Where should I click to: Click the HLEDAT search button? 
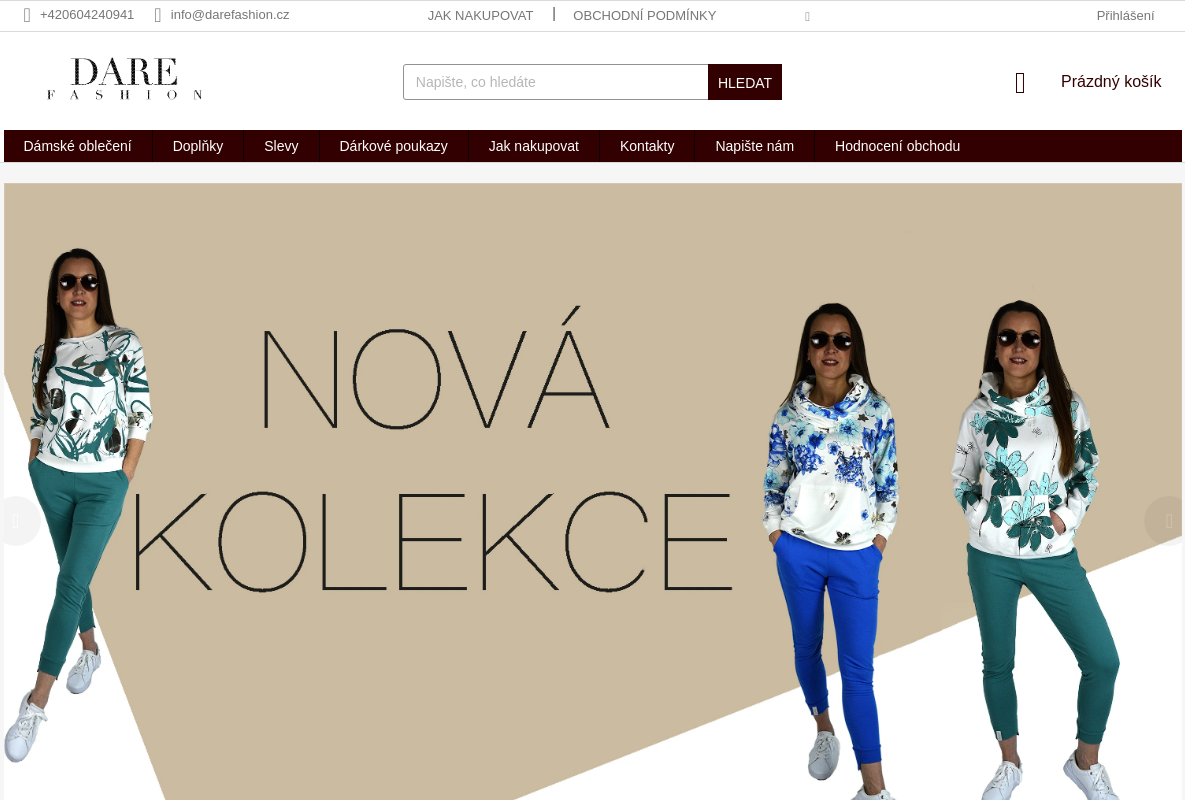(x=745, y=82)
